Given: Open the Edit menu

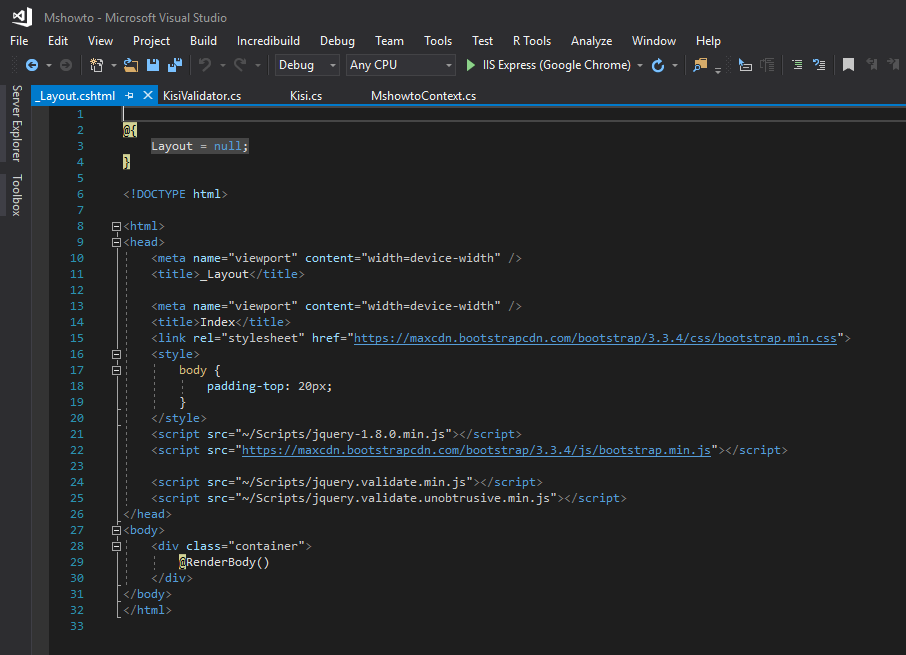Looking at the screenshot, I should pyautogui.click(x=58, y=41).
